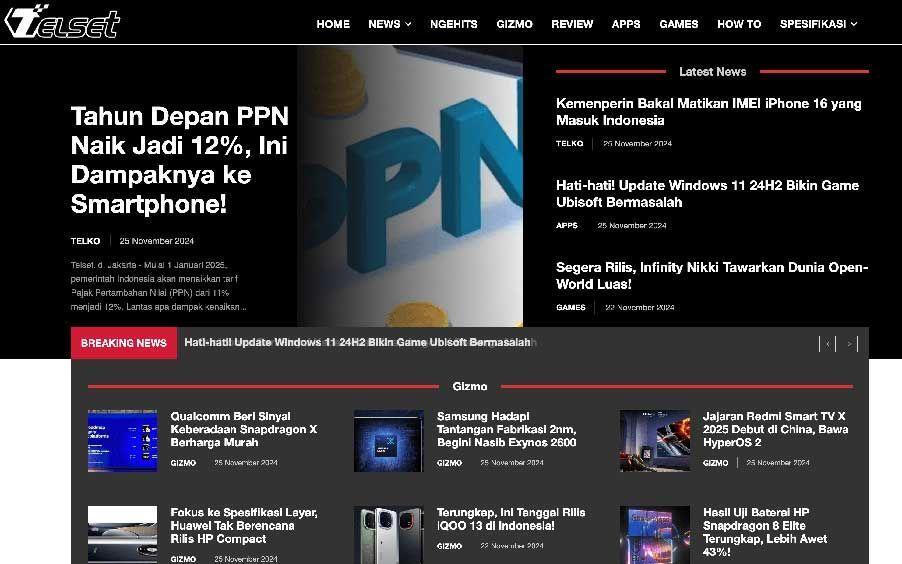Click the Latest News heading
This screenshot has width=902, height=564.
[x=712, y=72]
